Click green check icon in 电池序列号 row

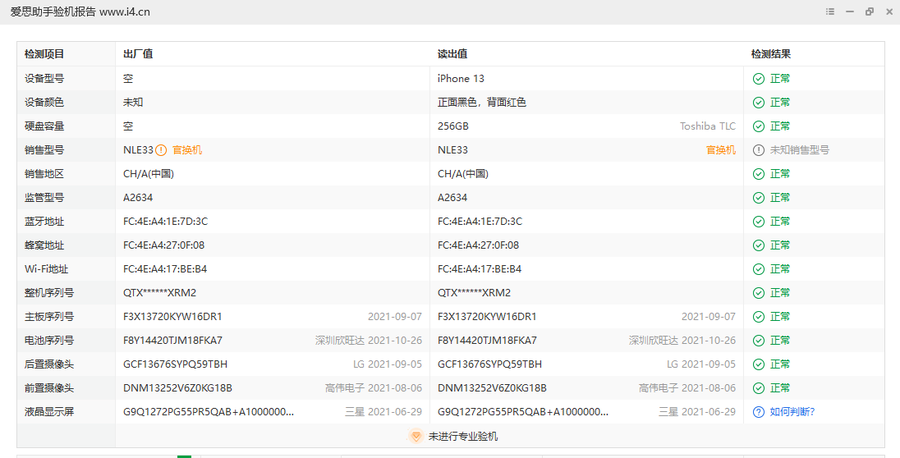(758, 341)
